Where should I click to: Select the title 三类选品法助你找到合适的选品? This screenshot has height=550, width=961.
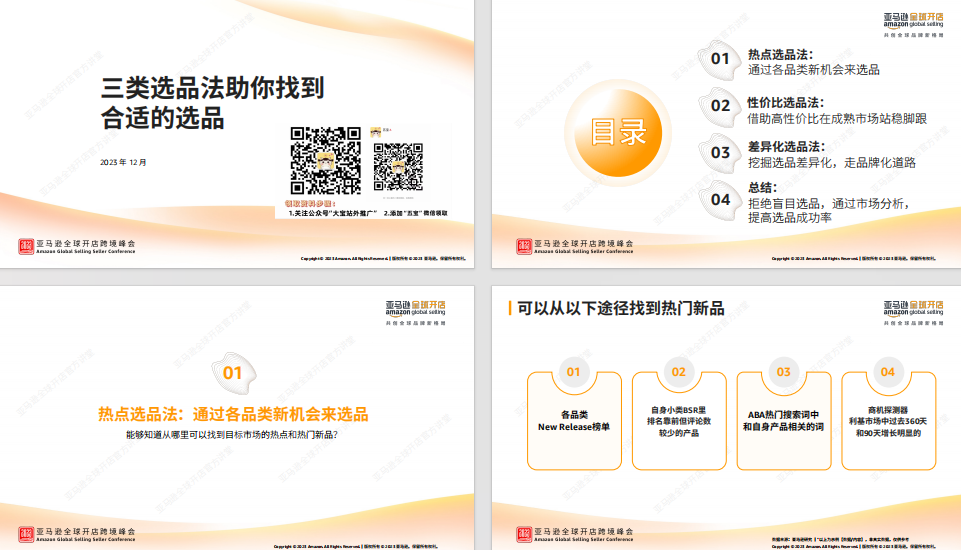pyautogui.click(x=212, y=103)
